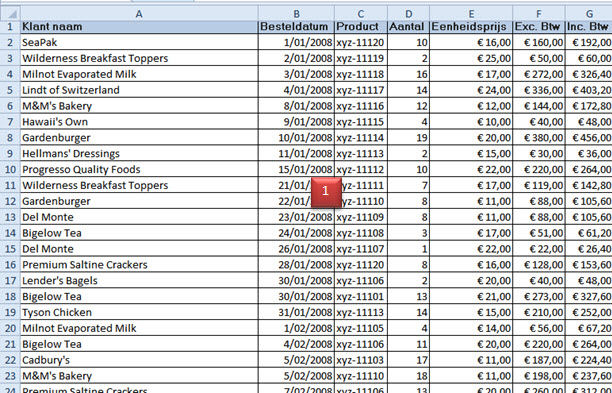Select row 17 header
Viewport: 612px width, 393px height.
[x=10, y=281]
